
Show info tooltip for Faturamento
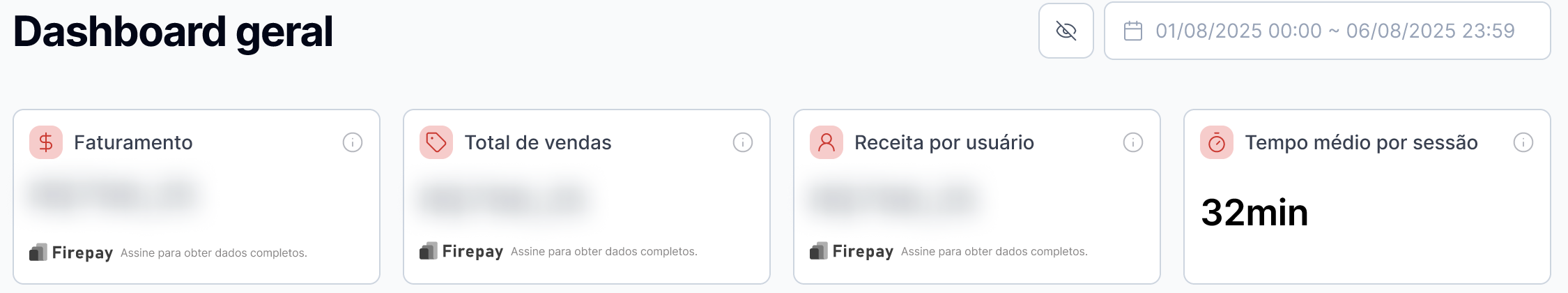click(x=353, y=142)
